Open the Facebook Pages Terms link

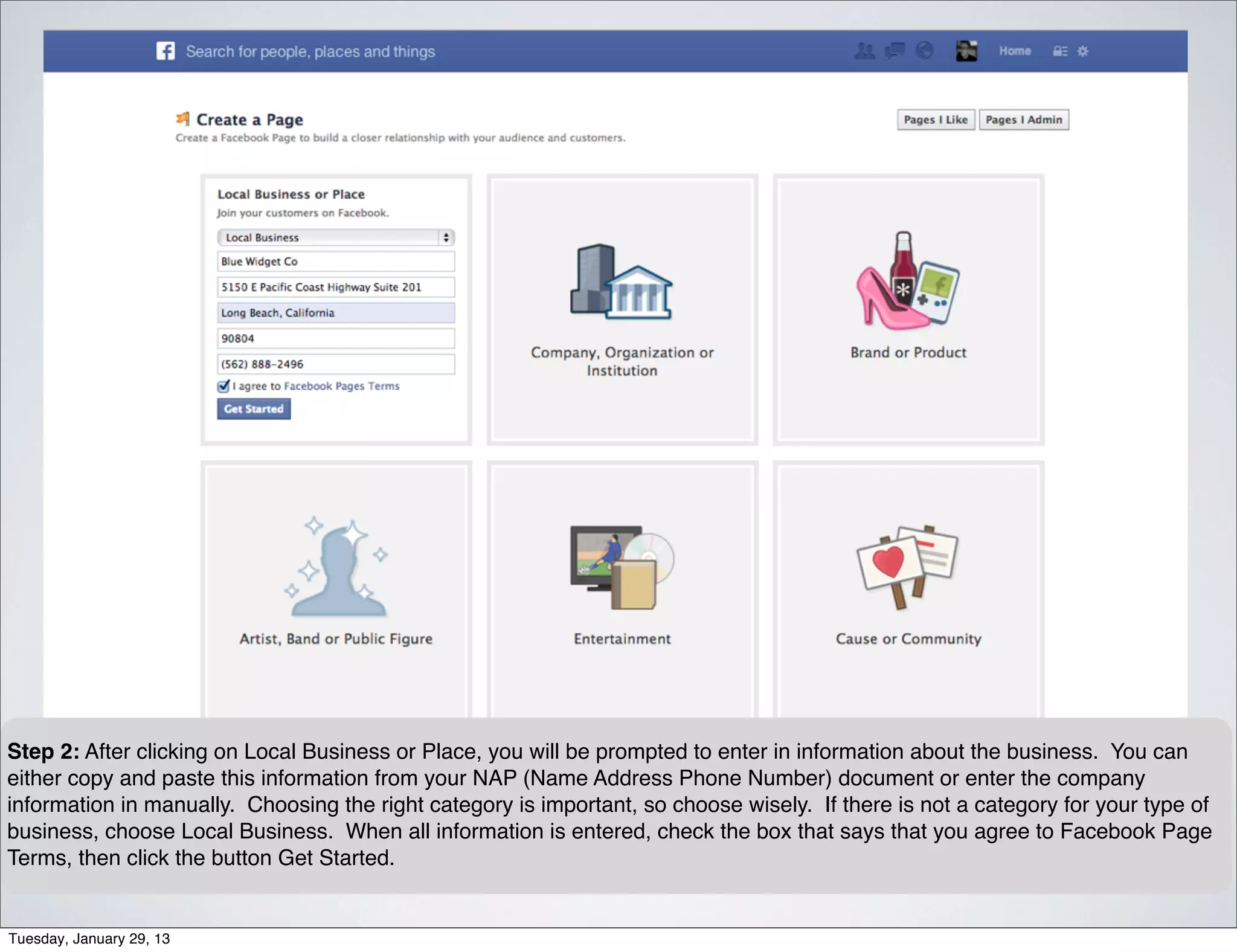(341, 386)
